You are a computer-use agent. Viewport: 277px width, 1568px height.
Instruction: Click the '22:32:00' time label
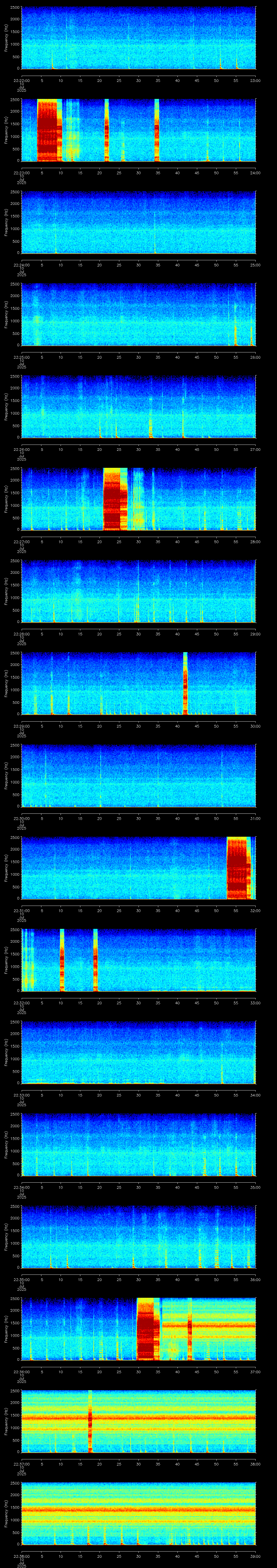pyautogui.click(x=21, y=1003)
